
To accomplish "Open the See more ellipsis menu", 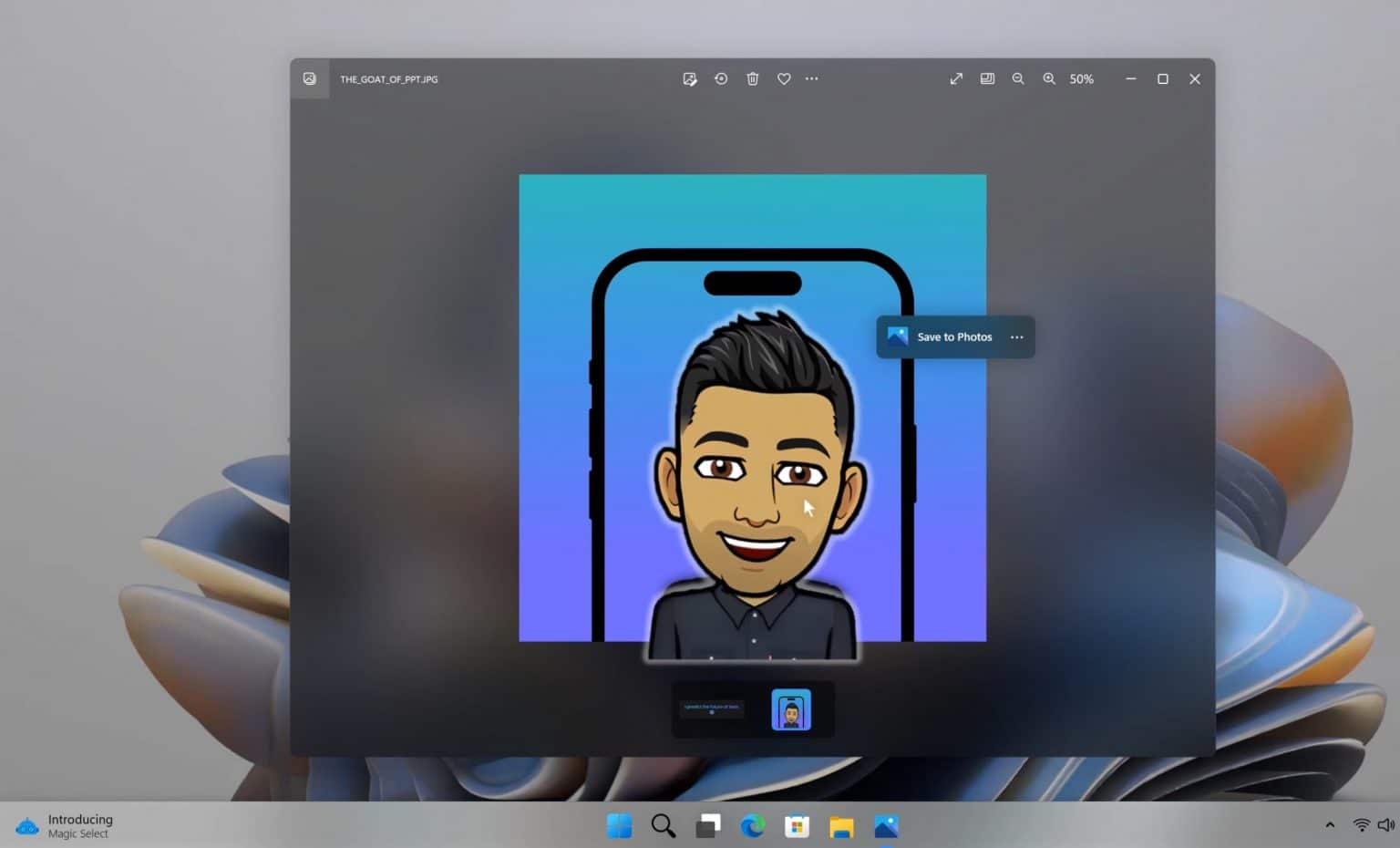I will click(812, 78).
